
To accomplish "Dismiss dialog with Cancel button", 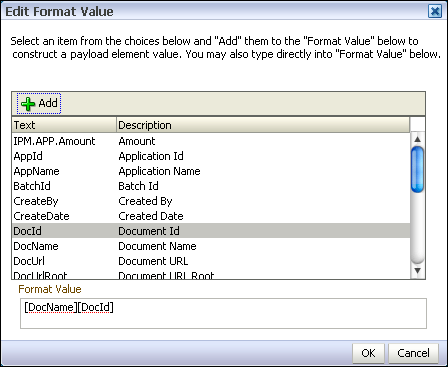I will click(413, 353).
